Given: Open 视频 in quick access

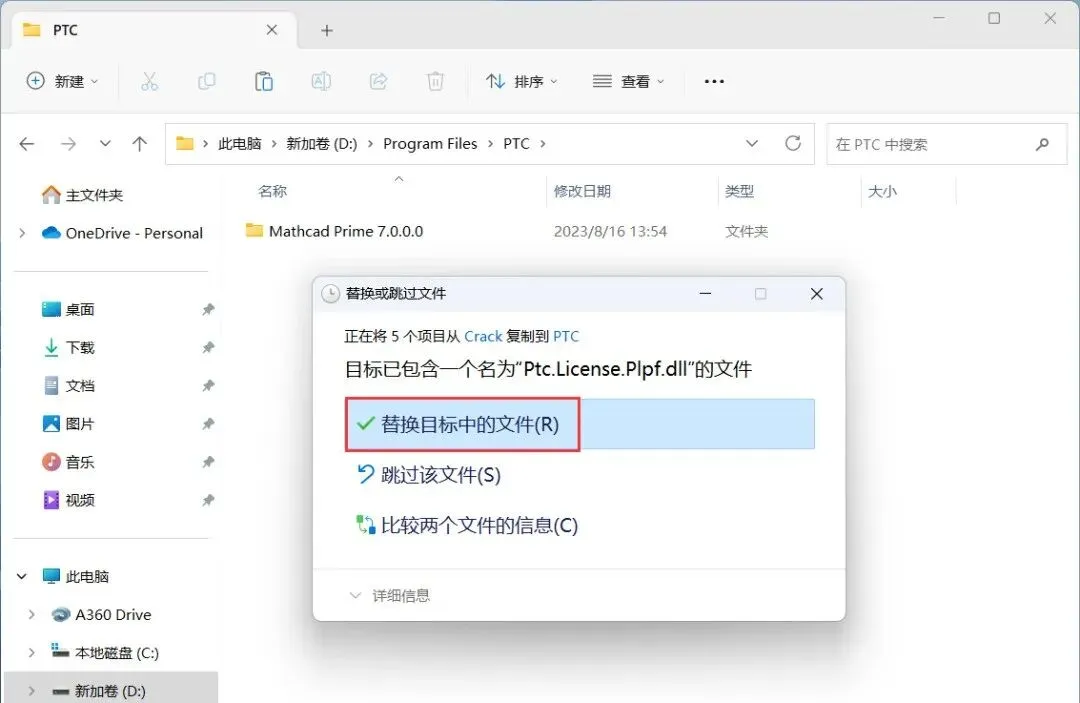Looking at the screenshot, I should tap(69, 500).
